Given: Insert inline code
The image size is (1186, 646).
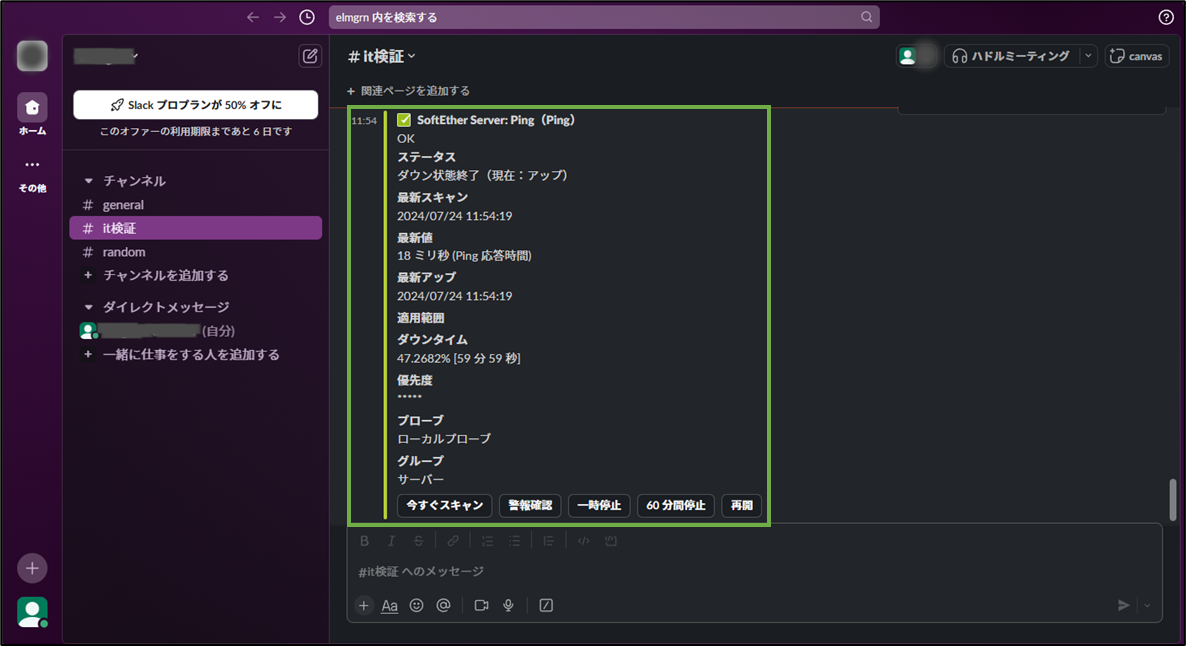Looking at the screenshot, I should point(583,541).
